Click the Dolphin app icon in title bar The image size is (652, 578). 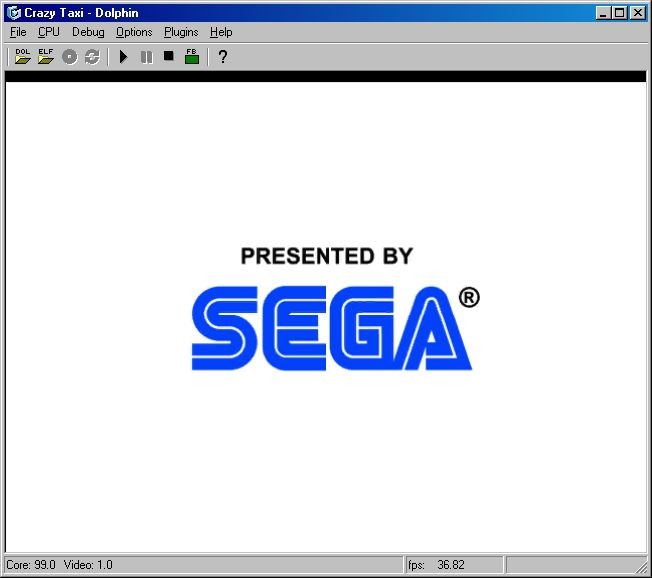point(14,13)
